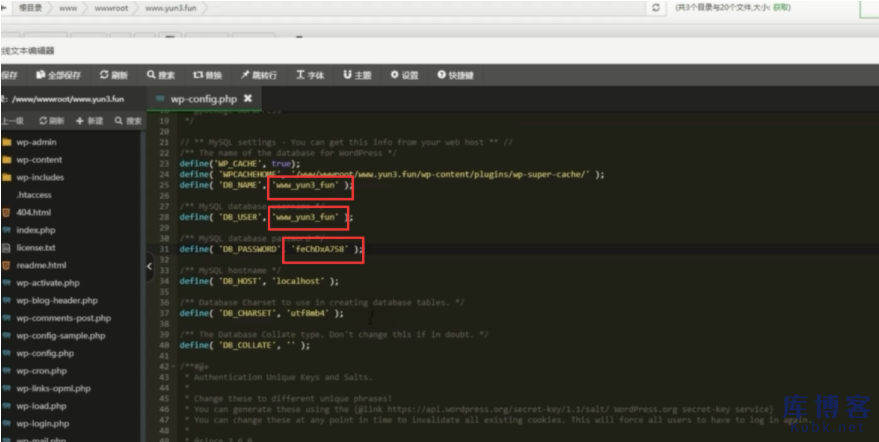The image size is (879, 442).
Task: Click the www.yun3.fun breadcrumb segment
Action: [171, 8]
